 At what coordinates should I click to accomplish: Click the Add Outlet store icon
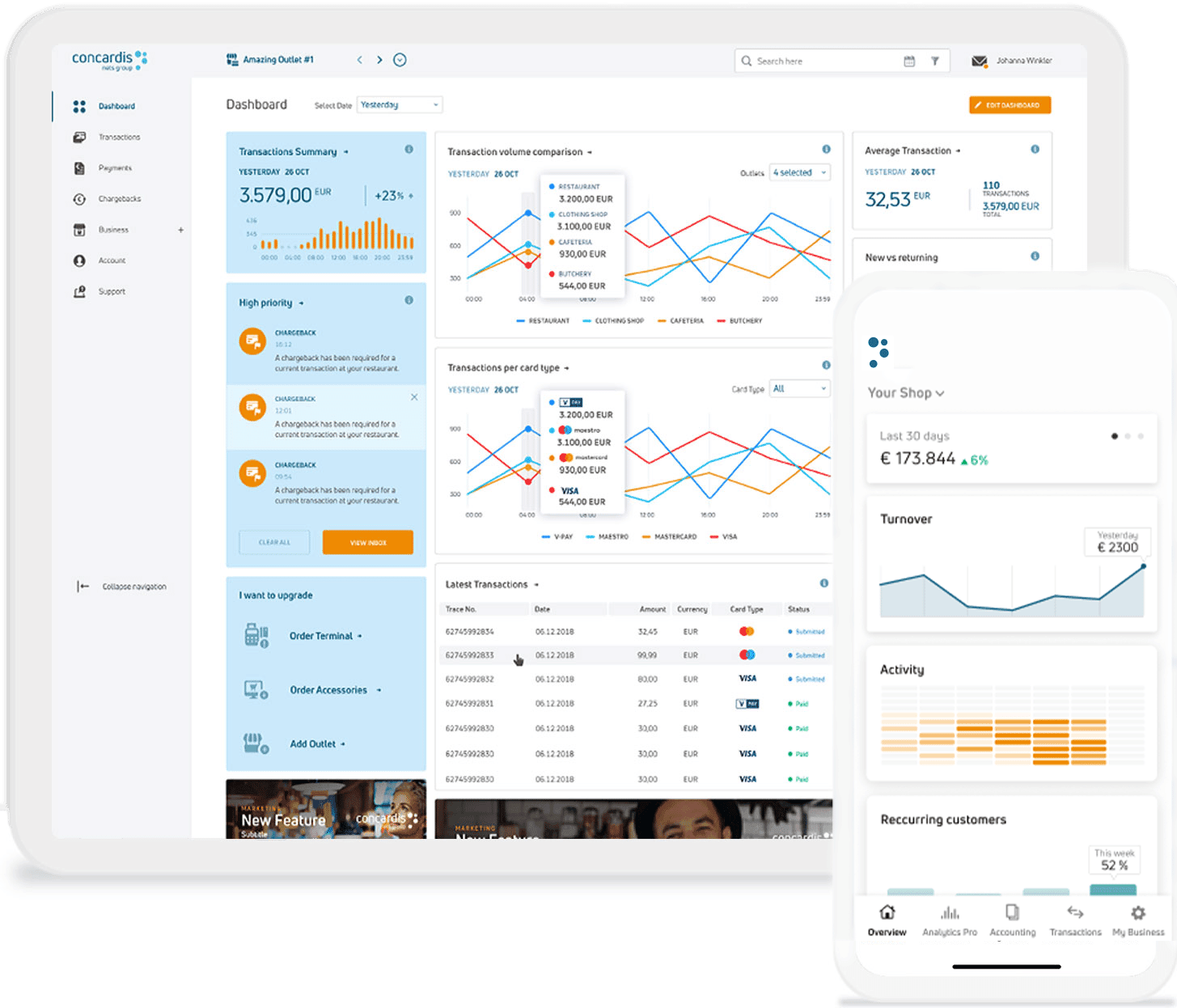point(256,743)
